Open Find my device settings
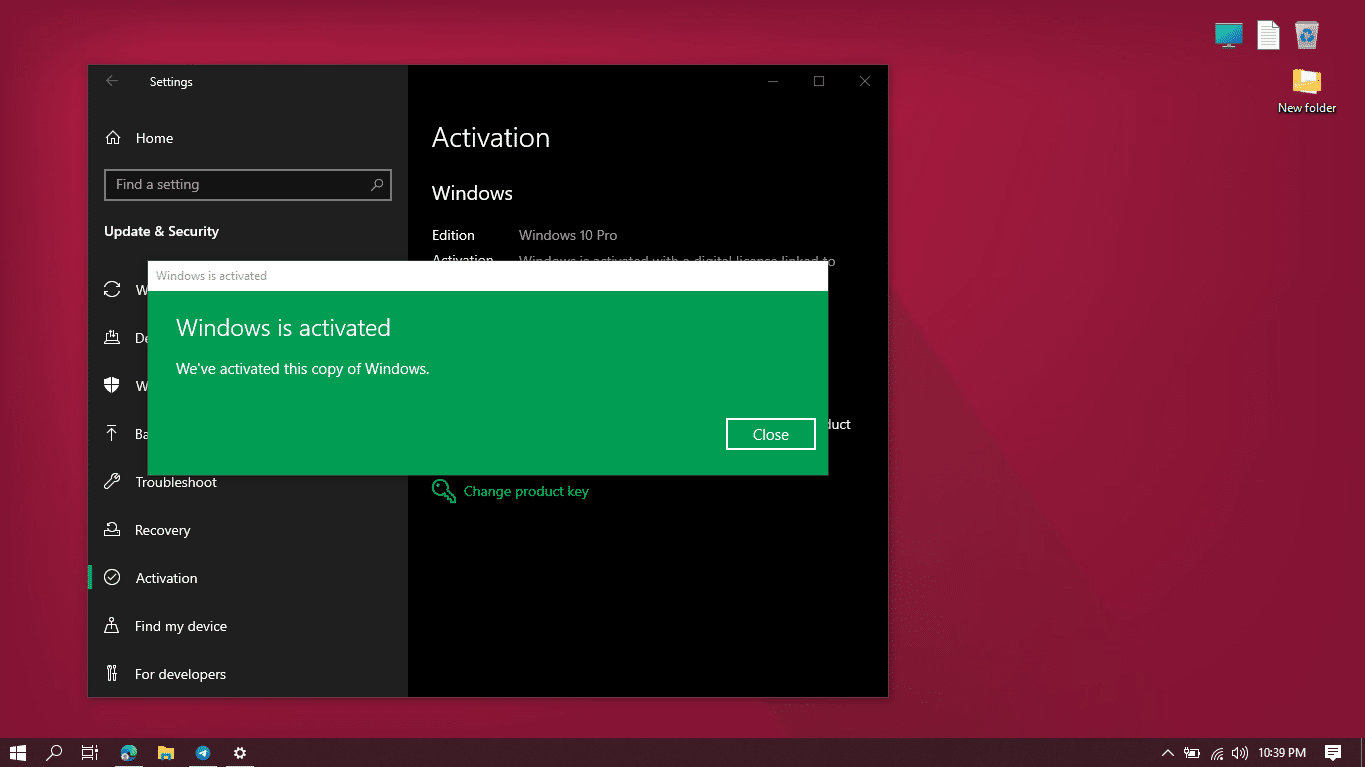Image resolution: width=1365 pixels, height=767 pixels. pos(178,625)
